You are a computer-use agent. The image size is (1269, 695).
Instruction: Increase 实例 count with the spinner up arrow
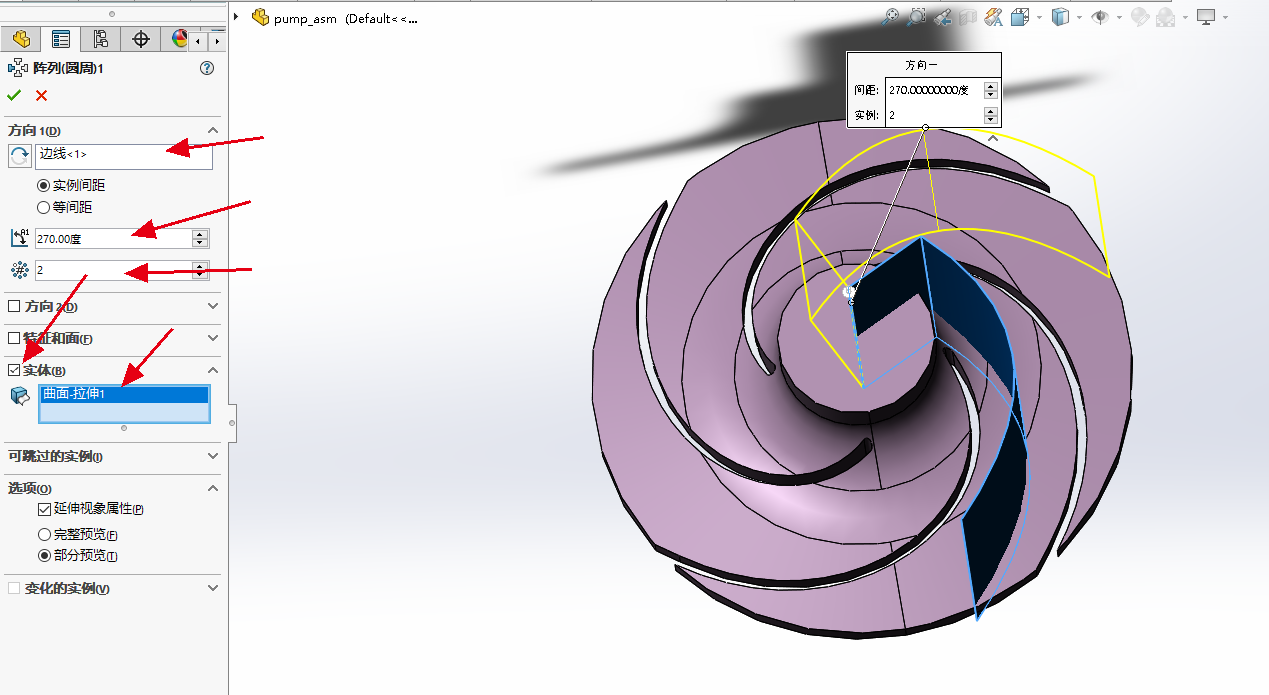pos(200,264)
